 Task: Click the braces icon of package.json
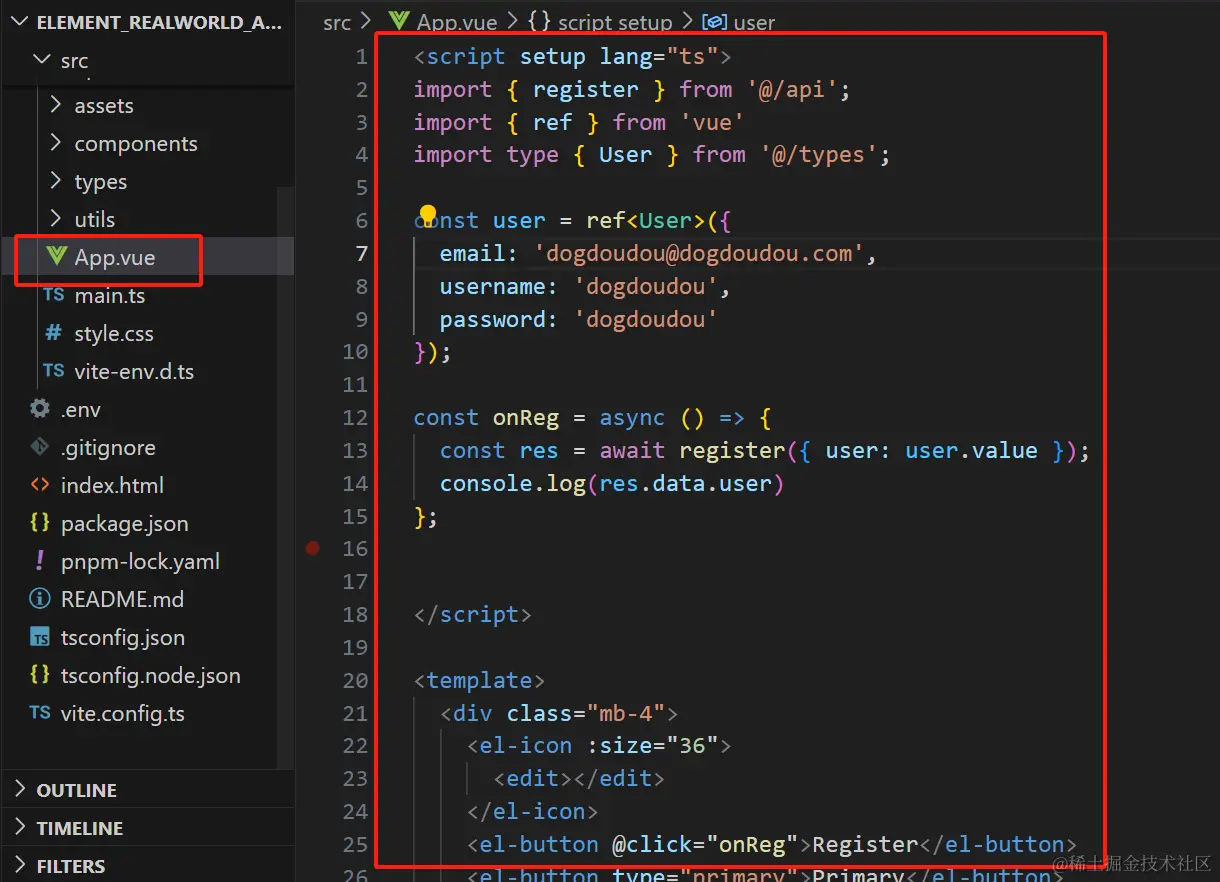click(40, 522)
